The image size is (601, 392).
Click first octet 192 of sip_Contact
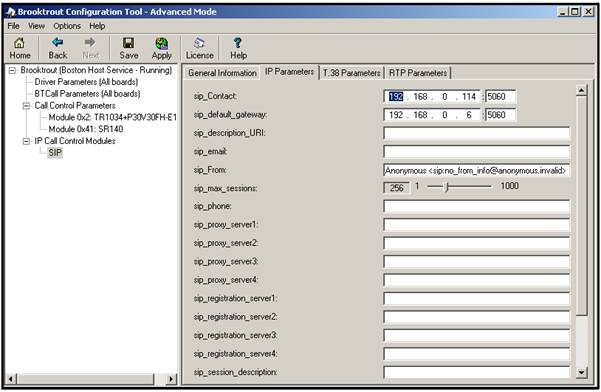pos(396,97)
